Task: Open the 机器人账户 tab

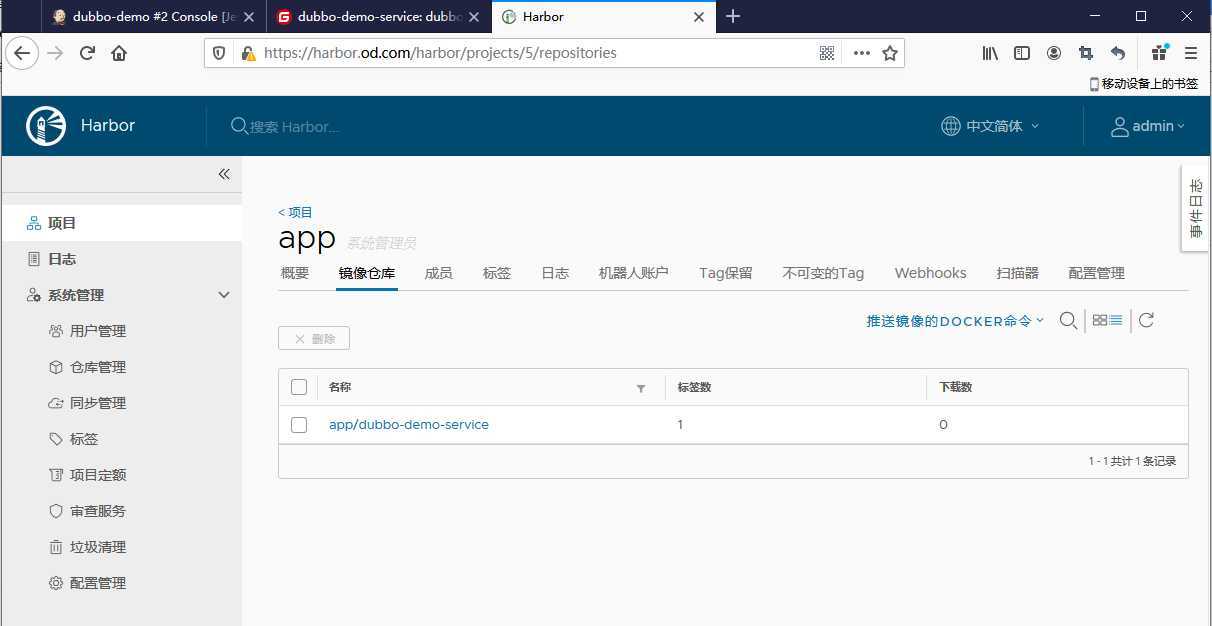Action: coord(634,273)
